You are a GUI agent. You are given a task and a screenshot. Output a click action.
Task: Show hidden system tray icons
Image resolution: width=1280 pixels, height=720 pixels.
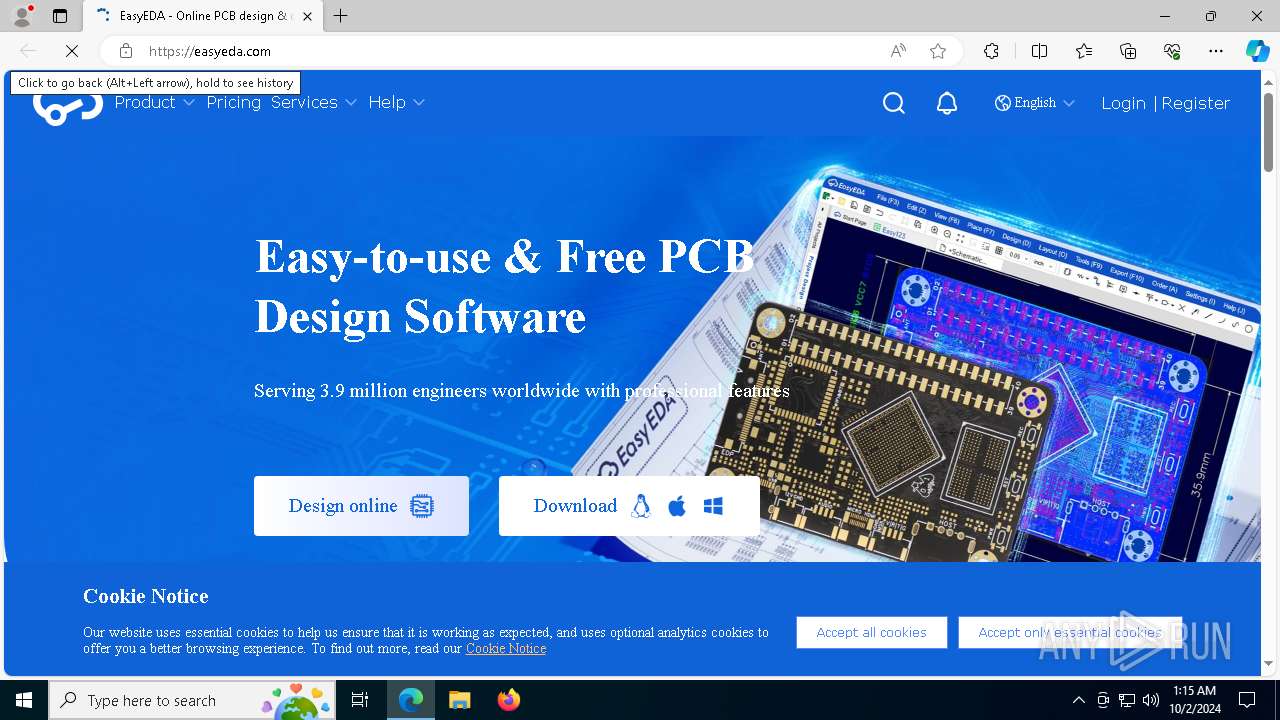pyautogui.click(x=1078, y=700)
